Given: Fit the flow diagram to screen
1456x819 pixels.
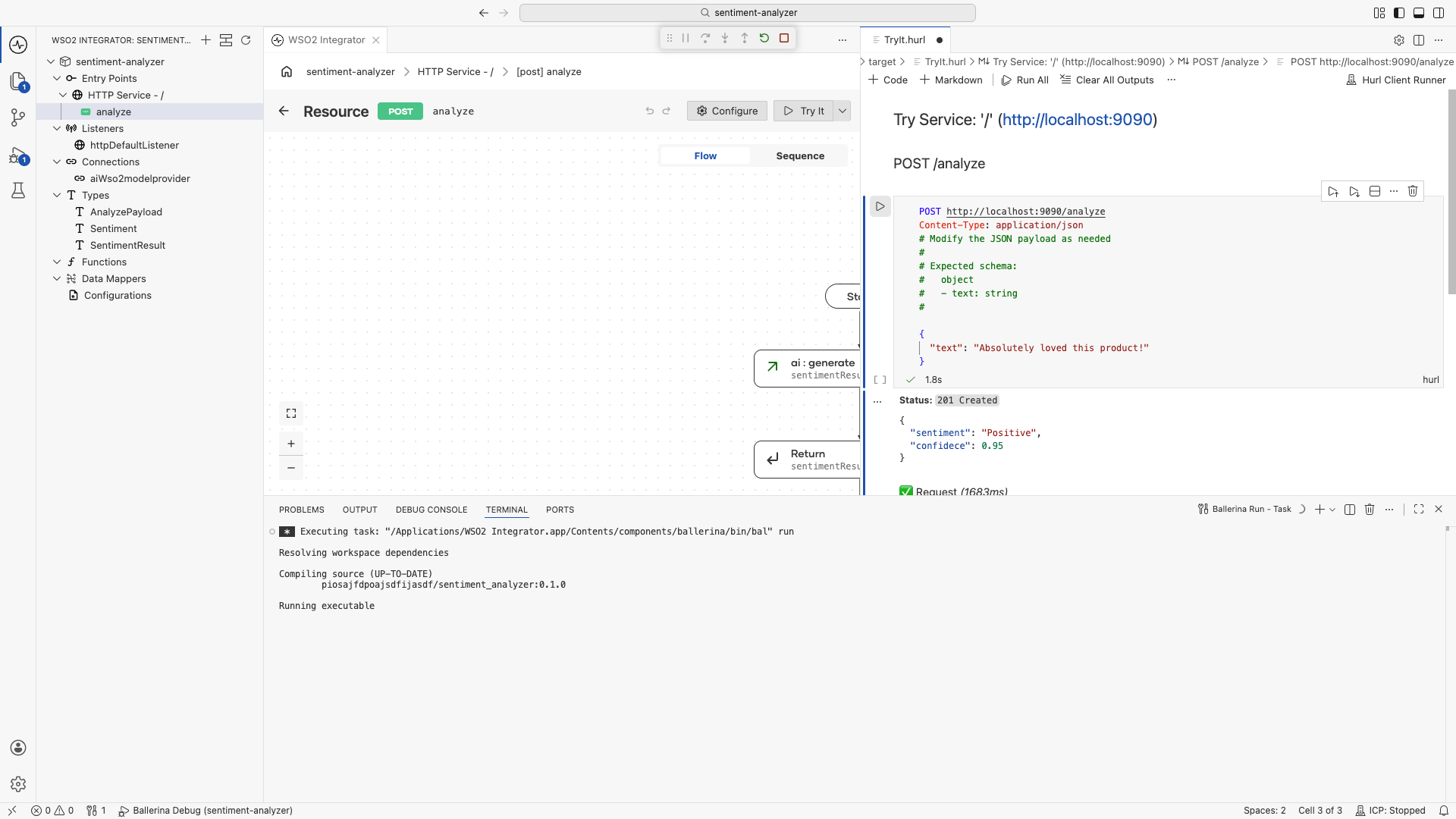Looking at the screenshot, I should click(291, 413).
